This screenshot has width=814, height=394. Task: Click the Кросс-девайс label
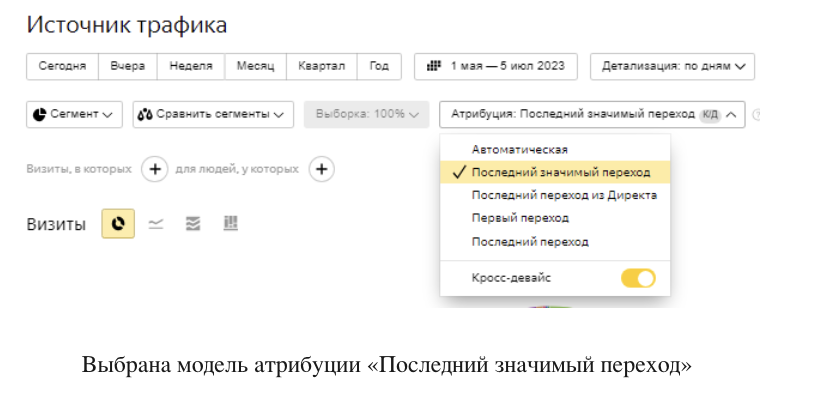click(x=511, y=278)
